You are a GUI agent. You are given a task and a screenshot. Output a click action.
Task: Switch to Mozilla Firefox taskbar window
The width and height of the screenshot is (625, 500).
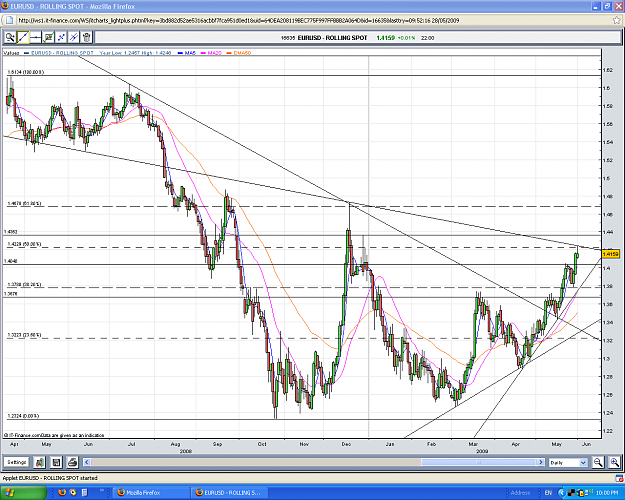151,493
